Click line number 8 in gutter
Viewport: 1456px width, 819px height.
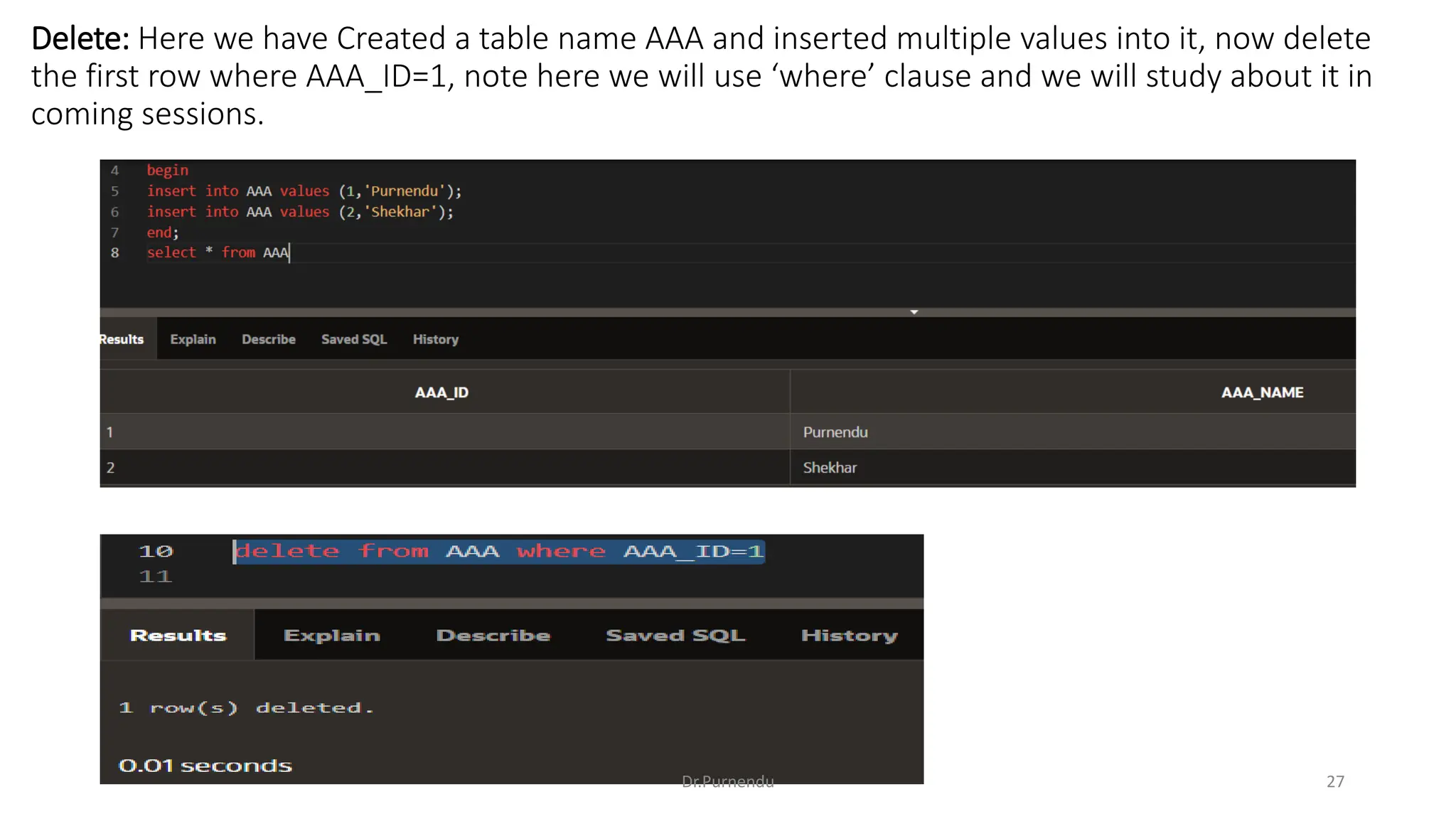pyautogui.click(x=114, y=252)
